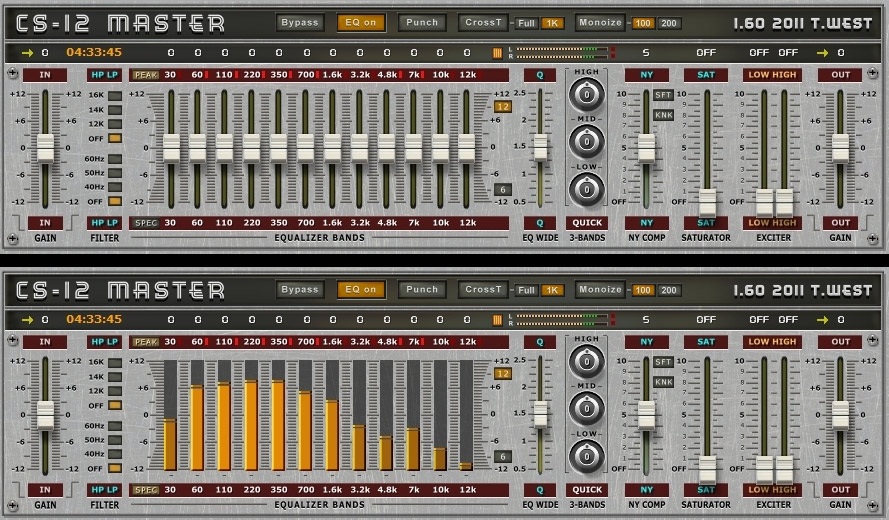
Task: Enable CrossT in the upper plugin
Action: pyautogui.click(x=483, y=23)
